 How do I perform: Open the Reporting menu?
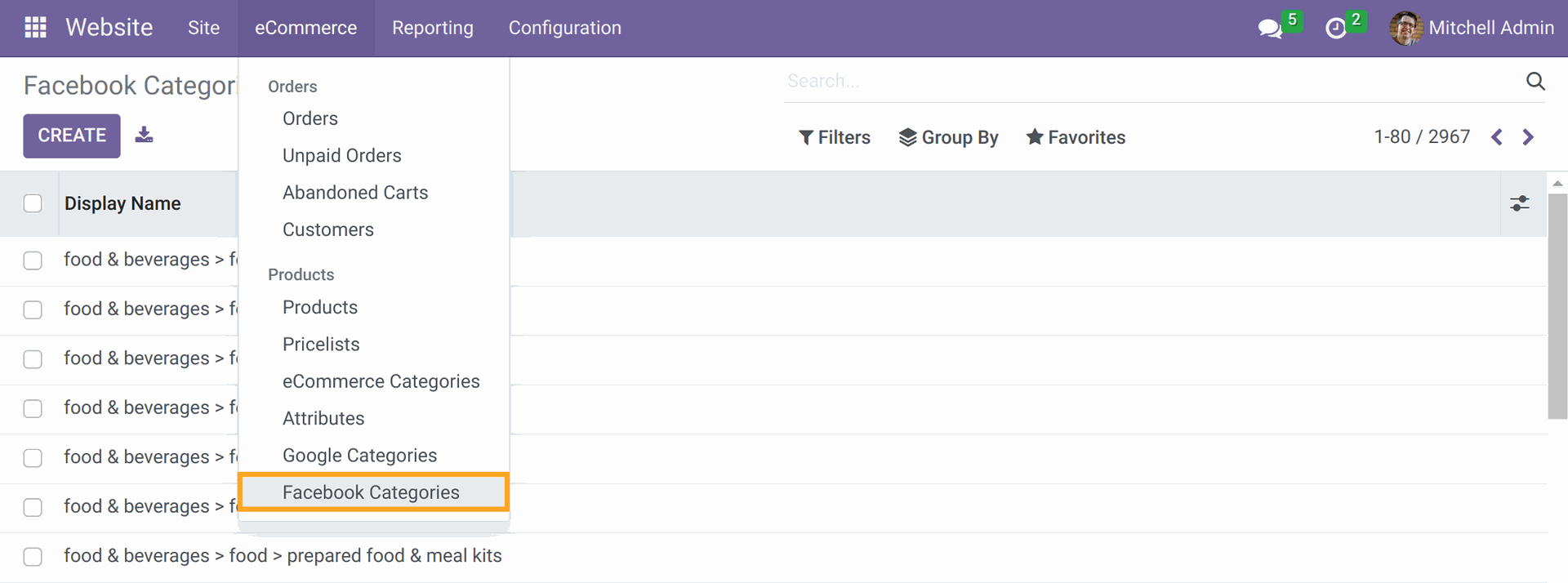click(x=433, y=28)
